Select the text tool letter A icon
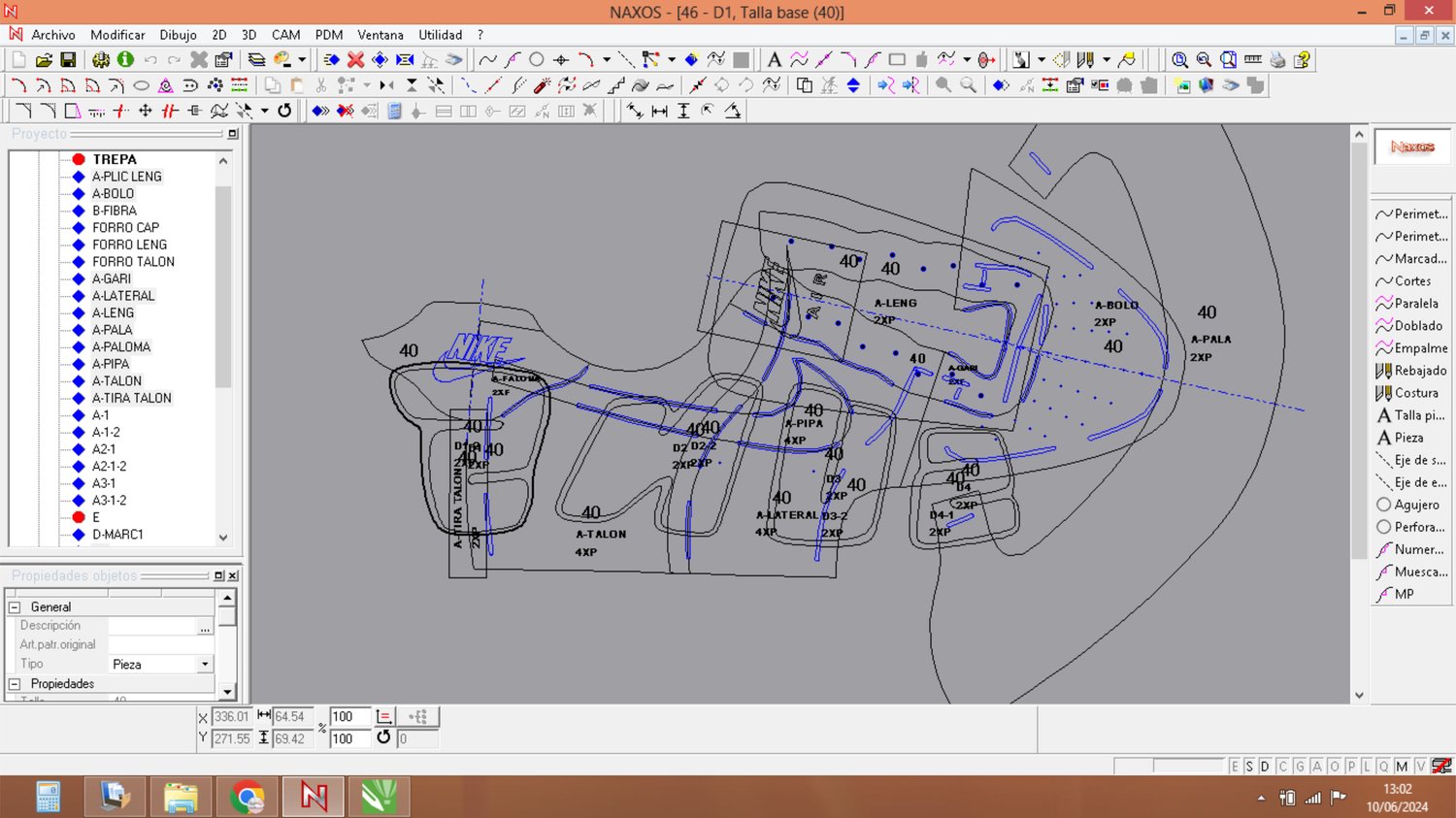 (x=774, y=60)
